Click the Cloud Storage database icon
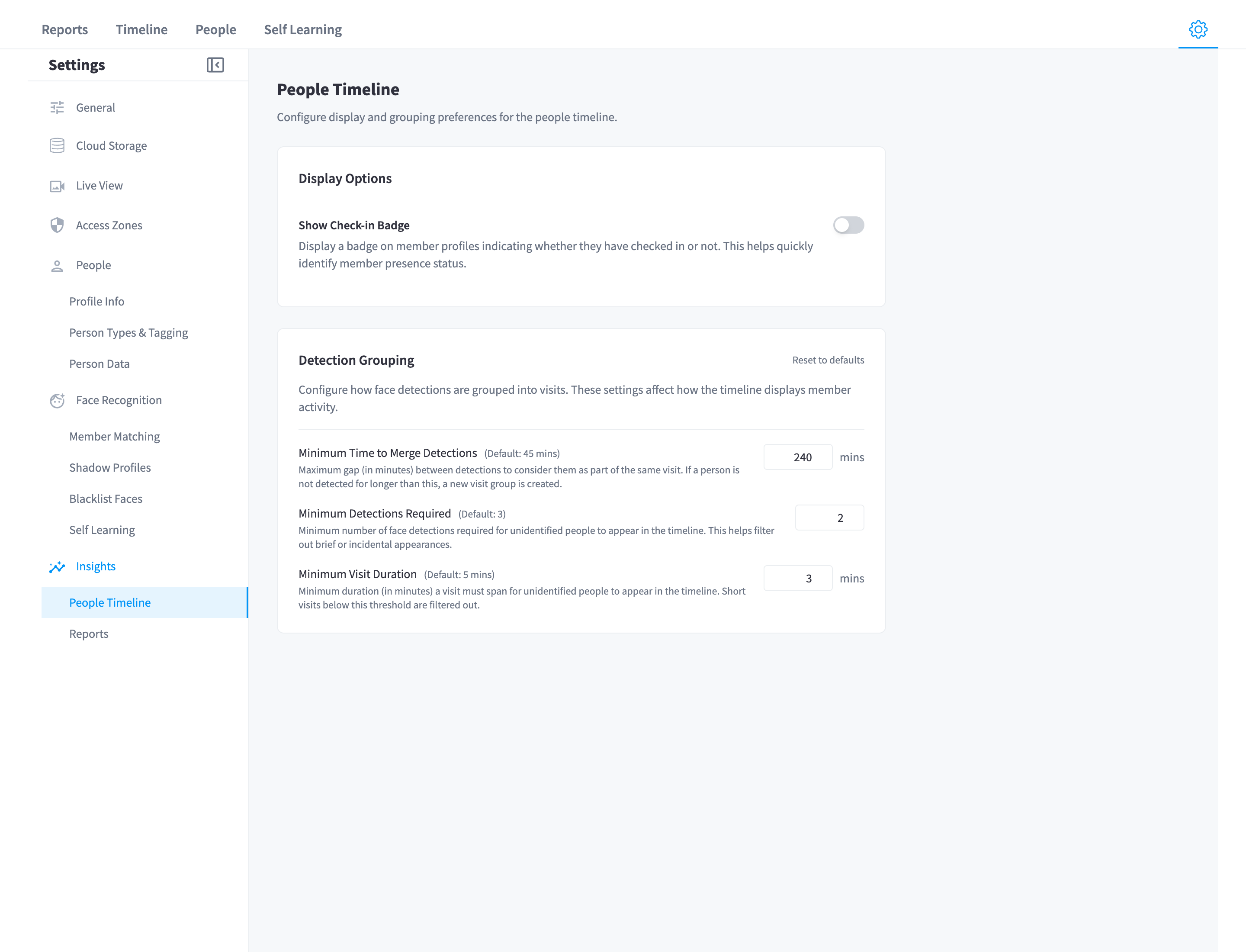The image size is (1246, 952). click(x=57, y=146)
